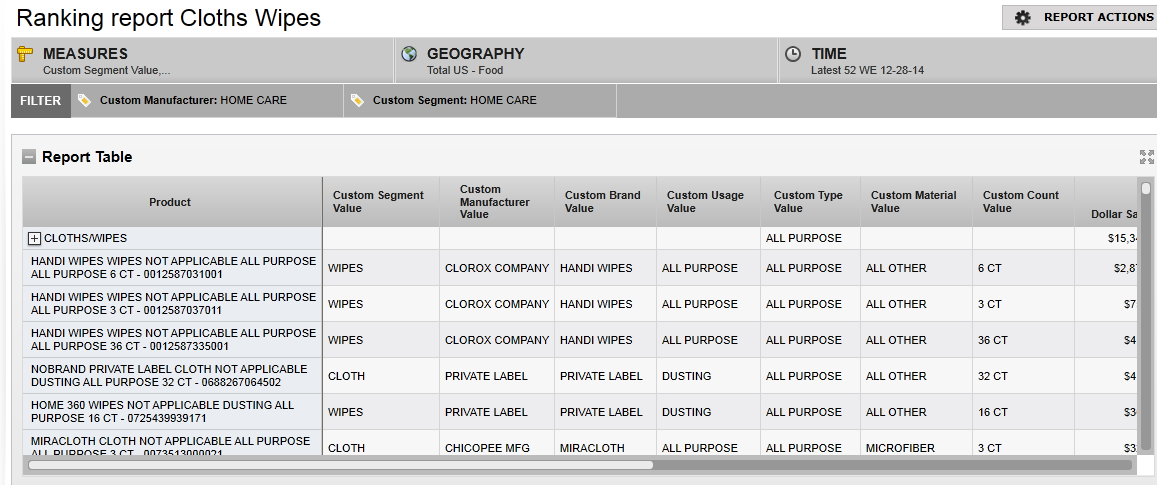This screenshot has height=485, width=1157.
Task: Click the horizontal scrollbar of the table
Action: [x=340, y=464]
